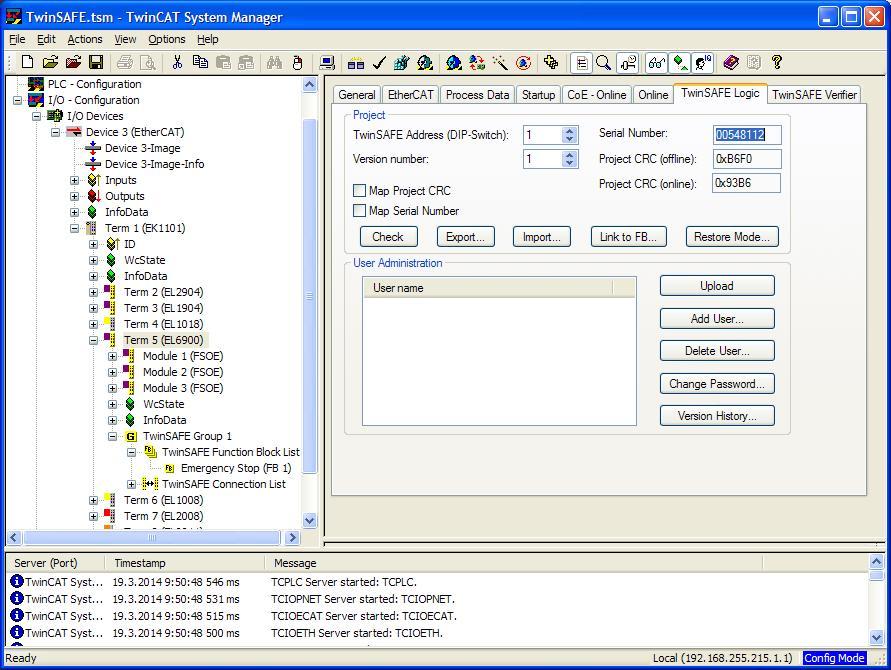Click the tree panel horizontal scrollbar thumb
Viewport: 891px width, 670px height.
(x=152, y=537)
